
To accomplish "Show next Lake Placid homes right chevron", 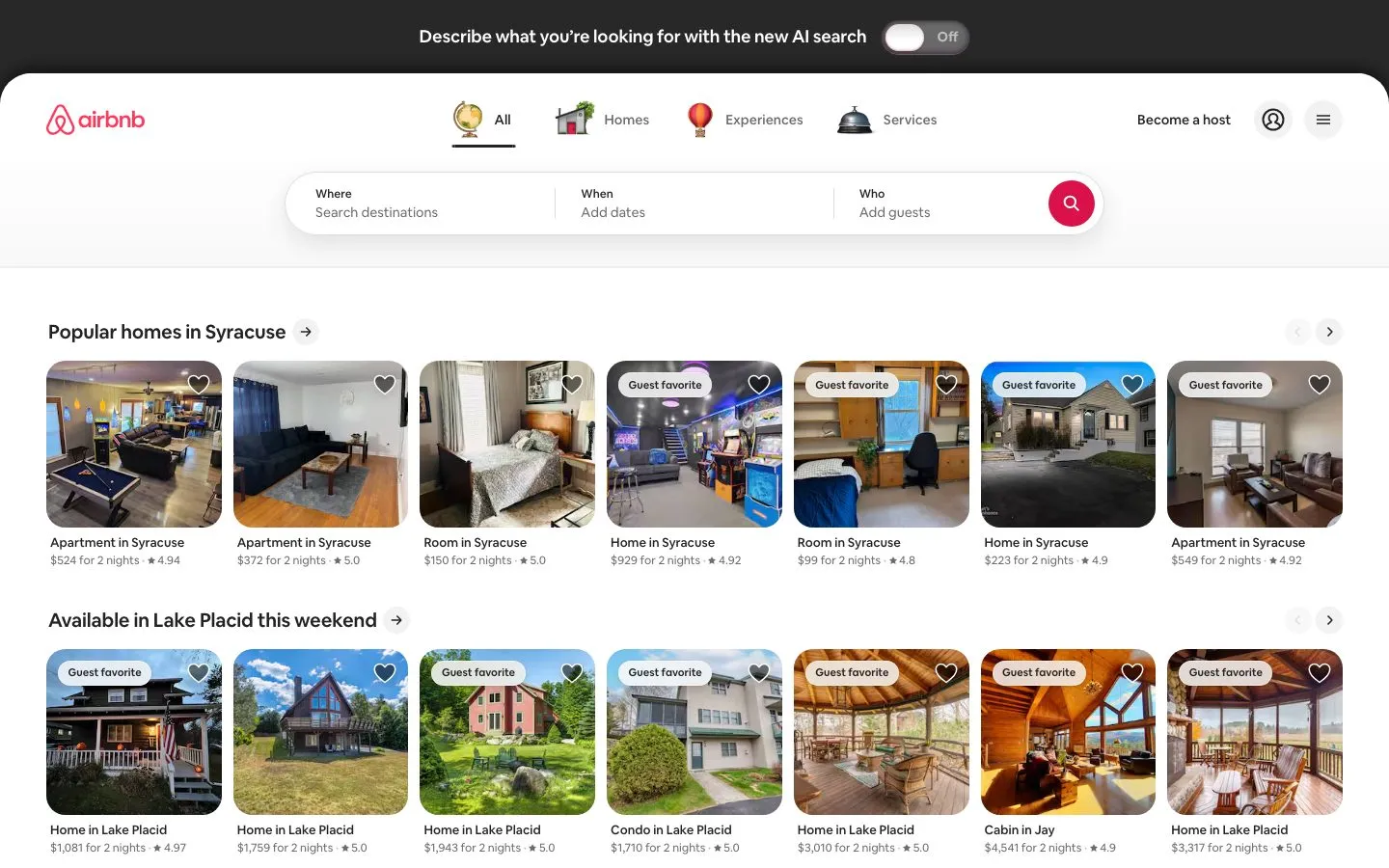I will pyautogui.click(x=1329, y=620).
